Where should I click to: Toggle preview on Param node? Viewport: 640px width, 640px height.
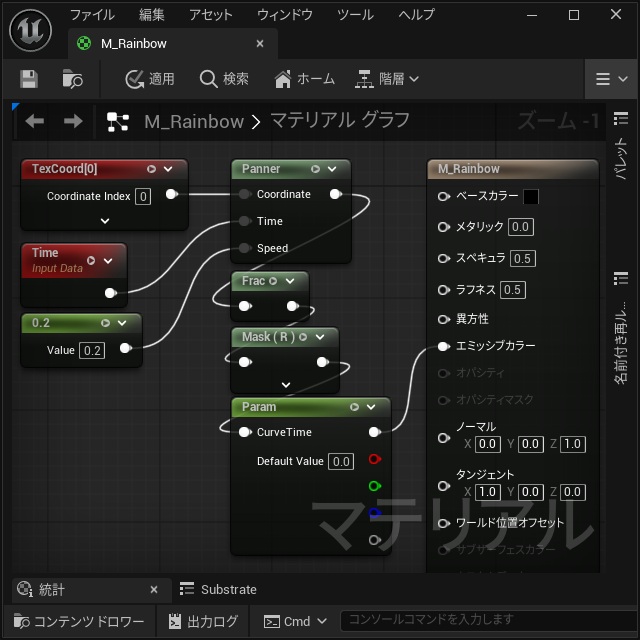pyautogui.click(x=354, y=407)
